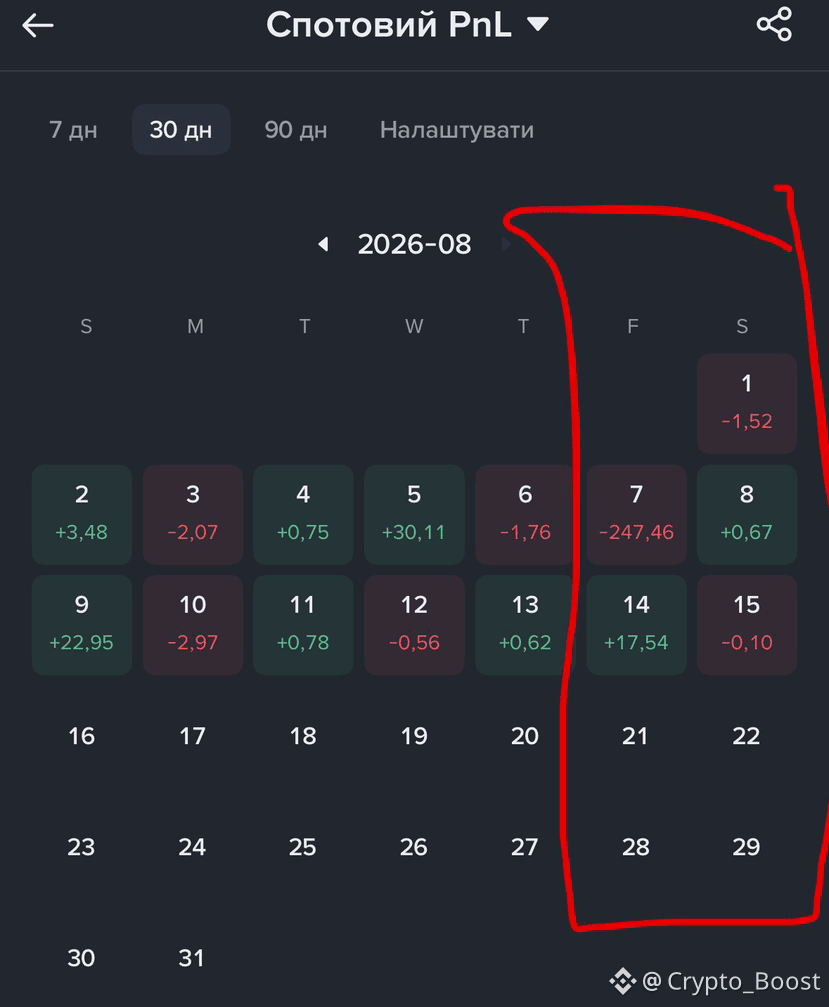The image size is (829, 1007).
Task: Select day 14 with +17,54
Action: click(x=636, y=625)
